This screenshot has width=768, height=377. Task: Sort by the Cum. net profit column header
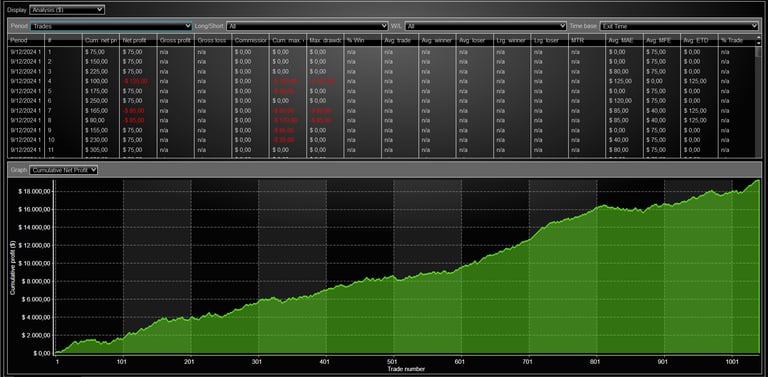(x=101, y=40)
